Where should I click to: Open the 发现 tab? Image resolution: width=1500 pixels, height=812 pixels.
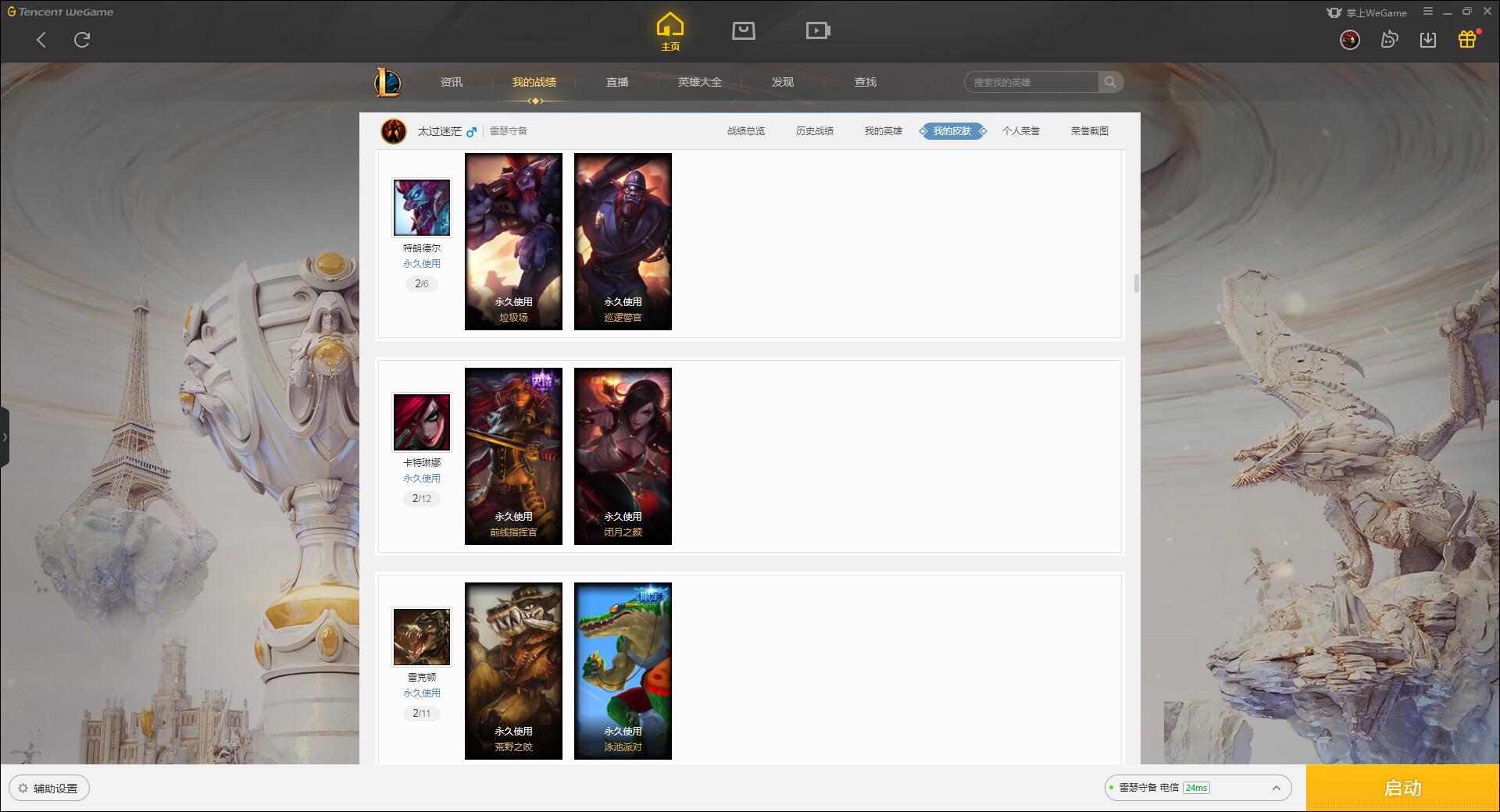783,82
